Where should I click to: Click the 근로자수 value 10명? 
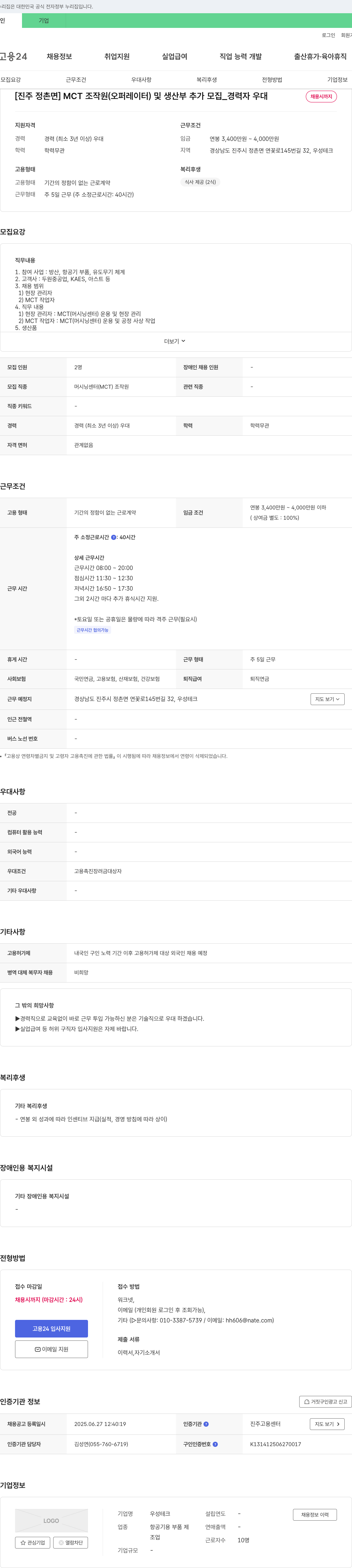click(x=243, y=1540)
